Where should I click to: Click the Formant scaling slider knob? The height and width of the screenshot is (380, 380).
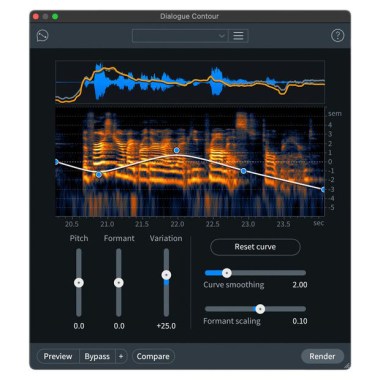point(260,309)
